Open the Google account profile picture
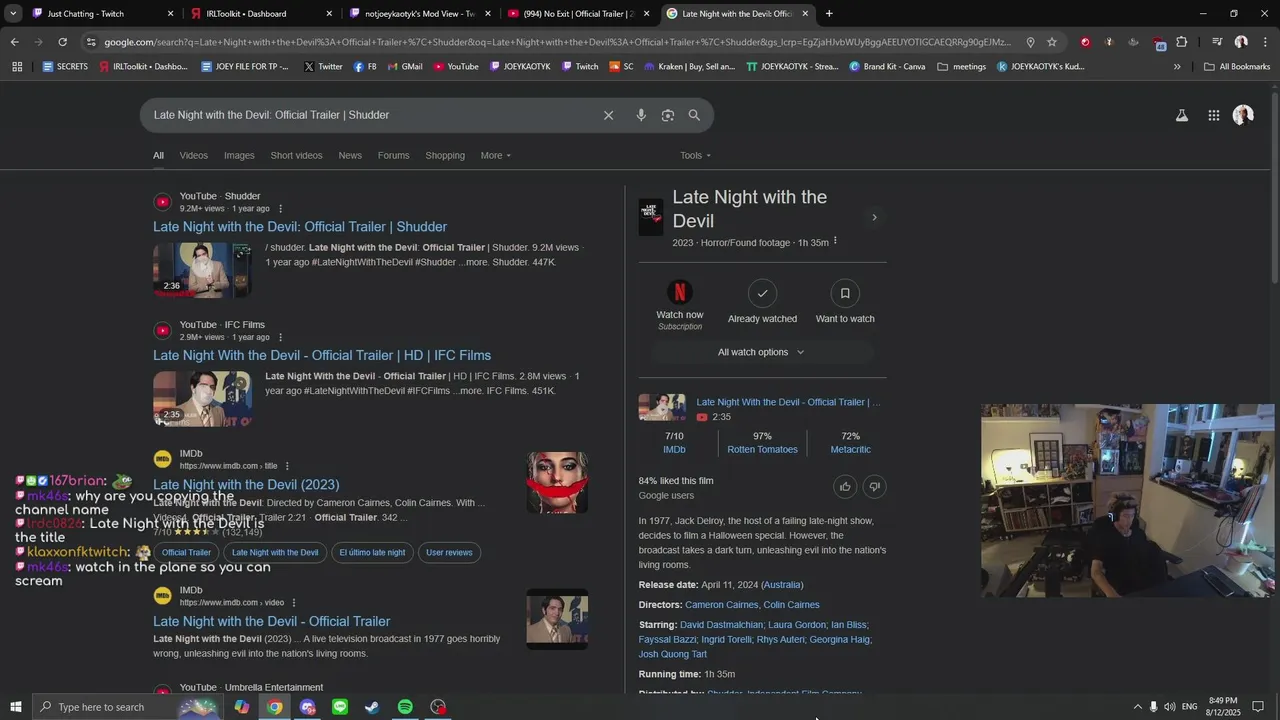This screenshot has height=720, width=1280. click(1243, 115)
